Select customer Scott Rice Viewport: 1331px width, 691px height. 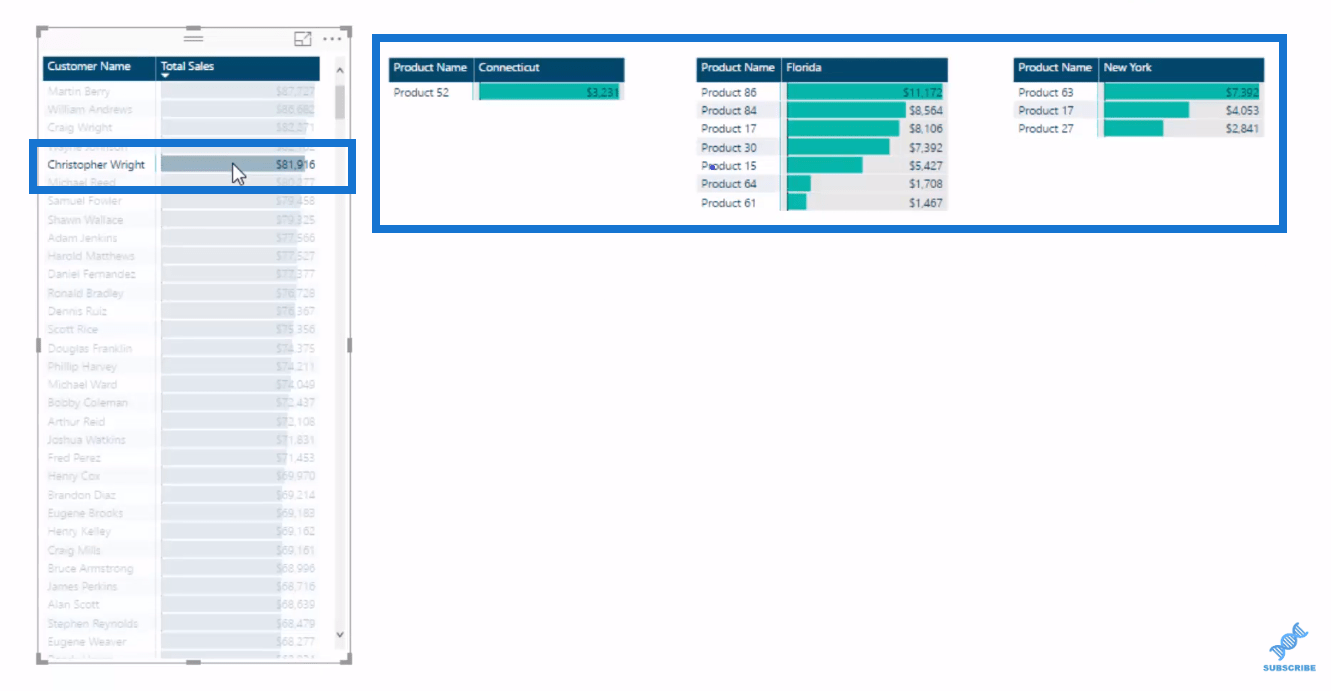click(72, 329)
